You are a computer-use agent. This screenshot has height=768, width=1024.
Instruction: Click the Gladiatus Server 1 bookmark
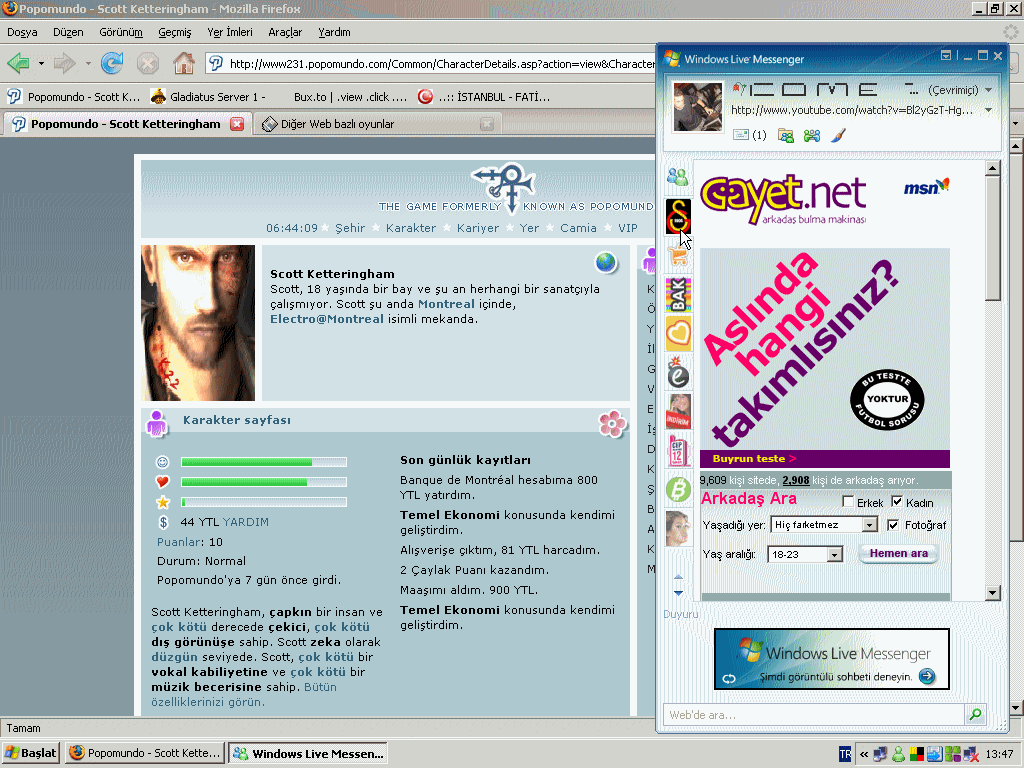pyautogui.click(x=209, y=97)
